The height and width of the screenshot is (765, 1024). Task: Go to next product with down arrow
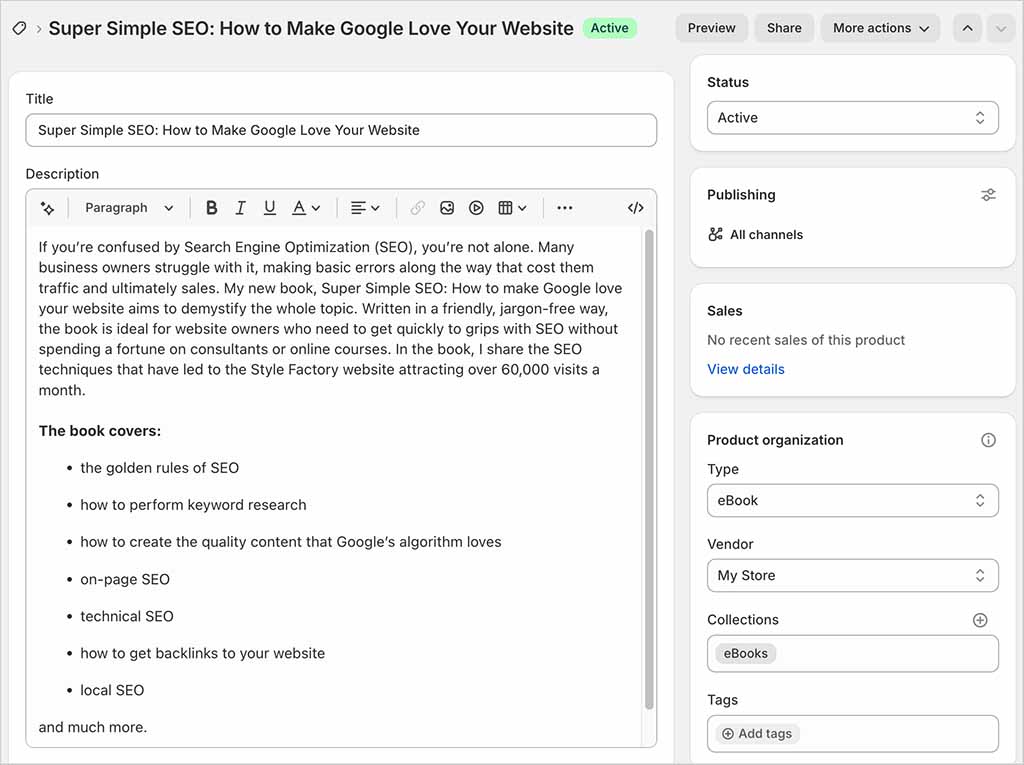coord(1000,28)
